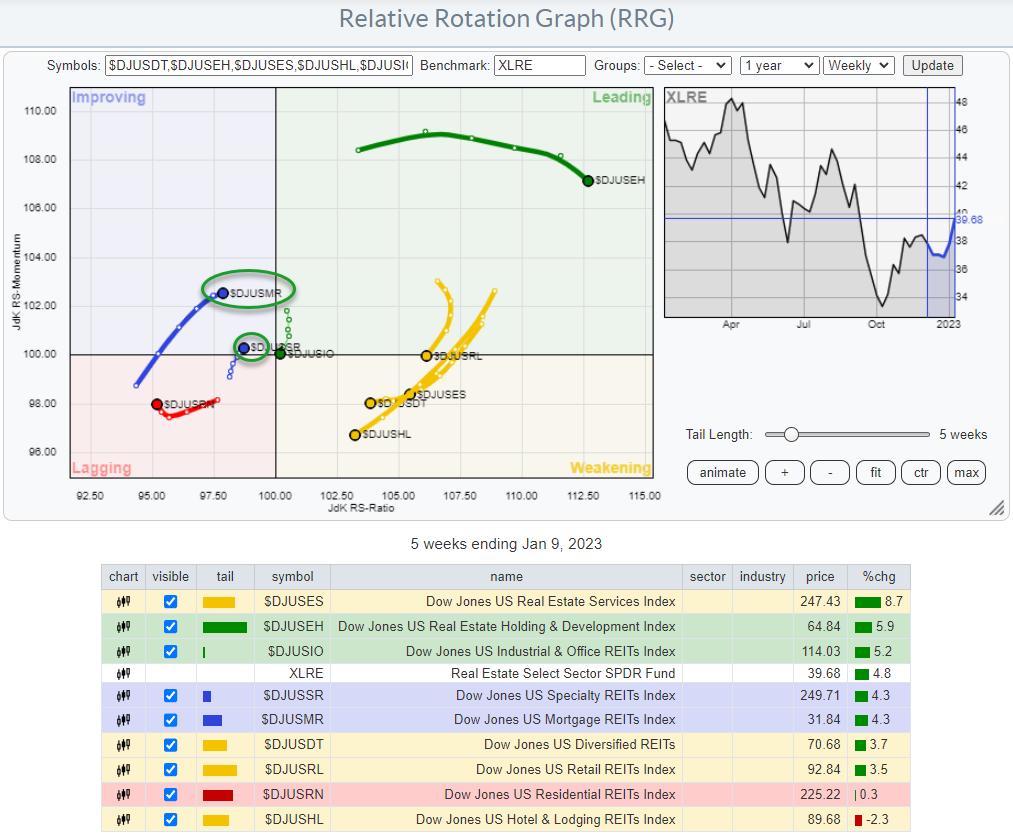Click the chart icon for $DJUSIO
1013x836 pixels.
point(124,651)
